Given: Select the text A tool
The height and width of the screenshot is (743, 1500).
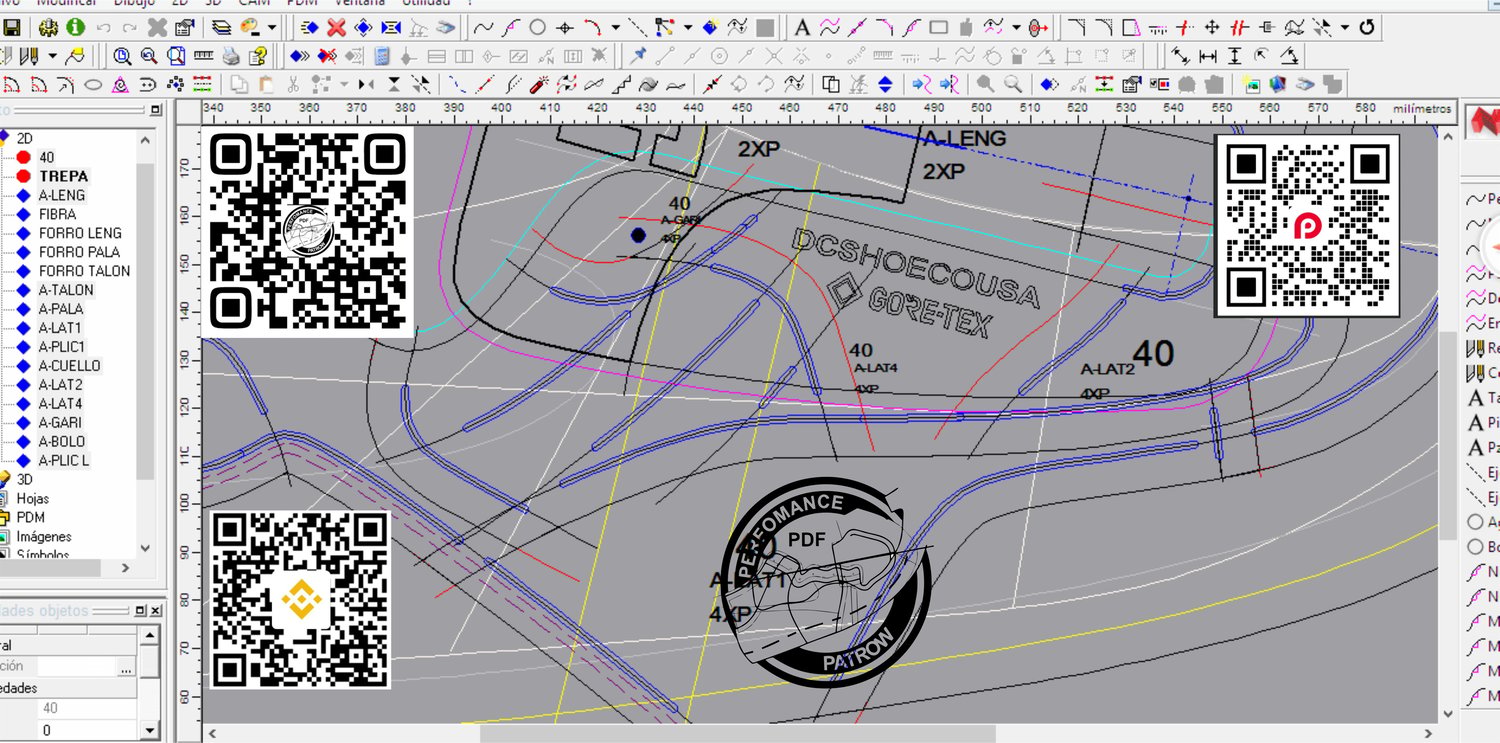Looking at the screenshot, I should click(803, 27).
